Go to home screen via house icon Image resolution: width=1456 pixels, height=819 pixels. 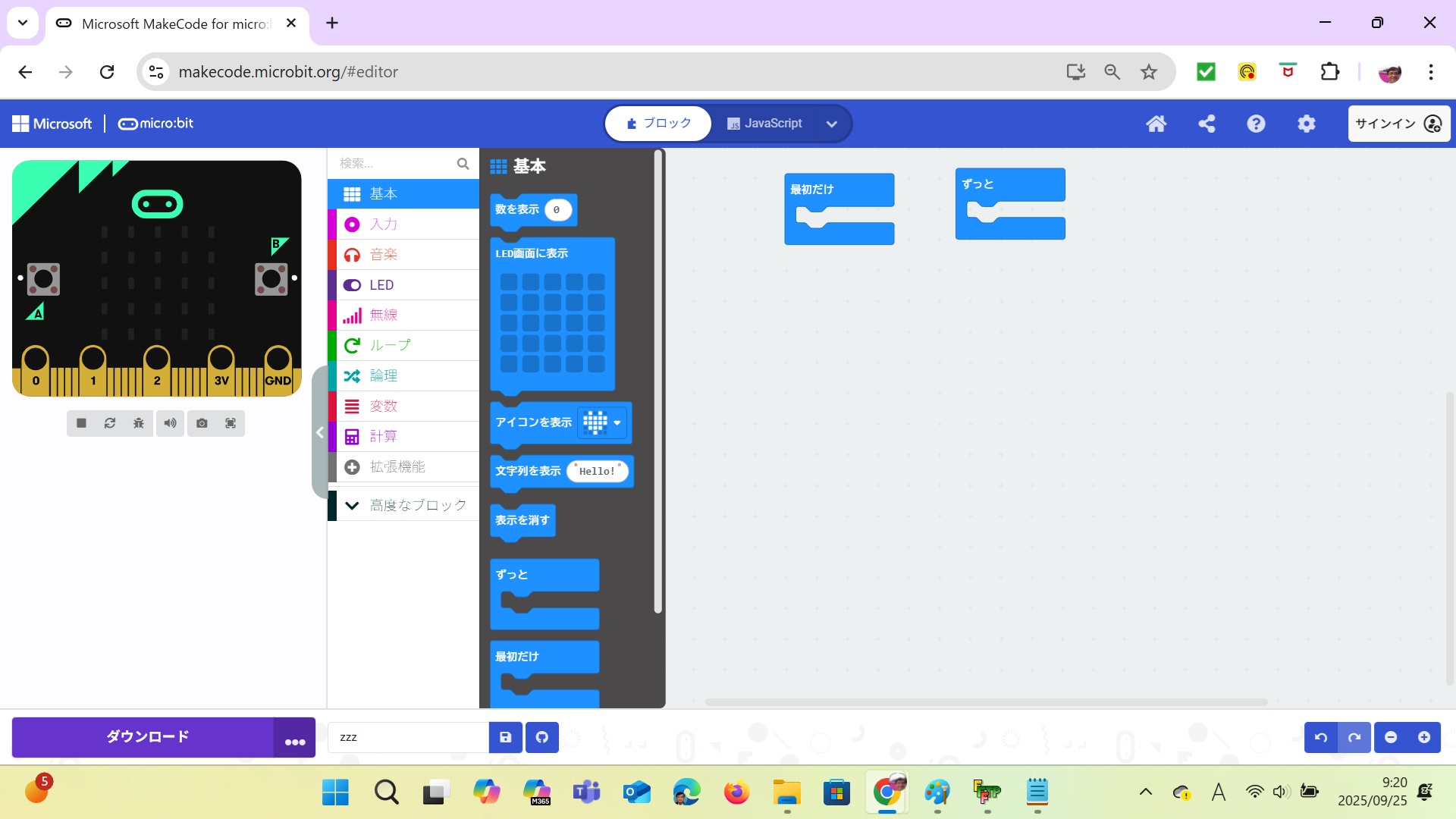tap(1156, 124)
